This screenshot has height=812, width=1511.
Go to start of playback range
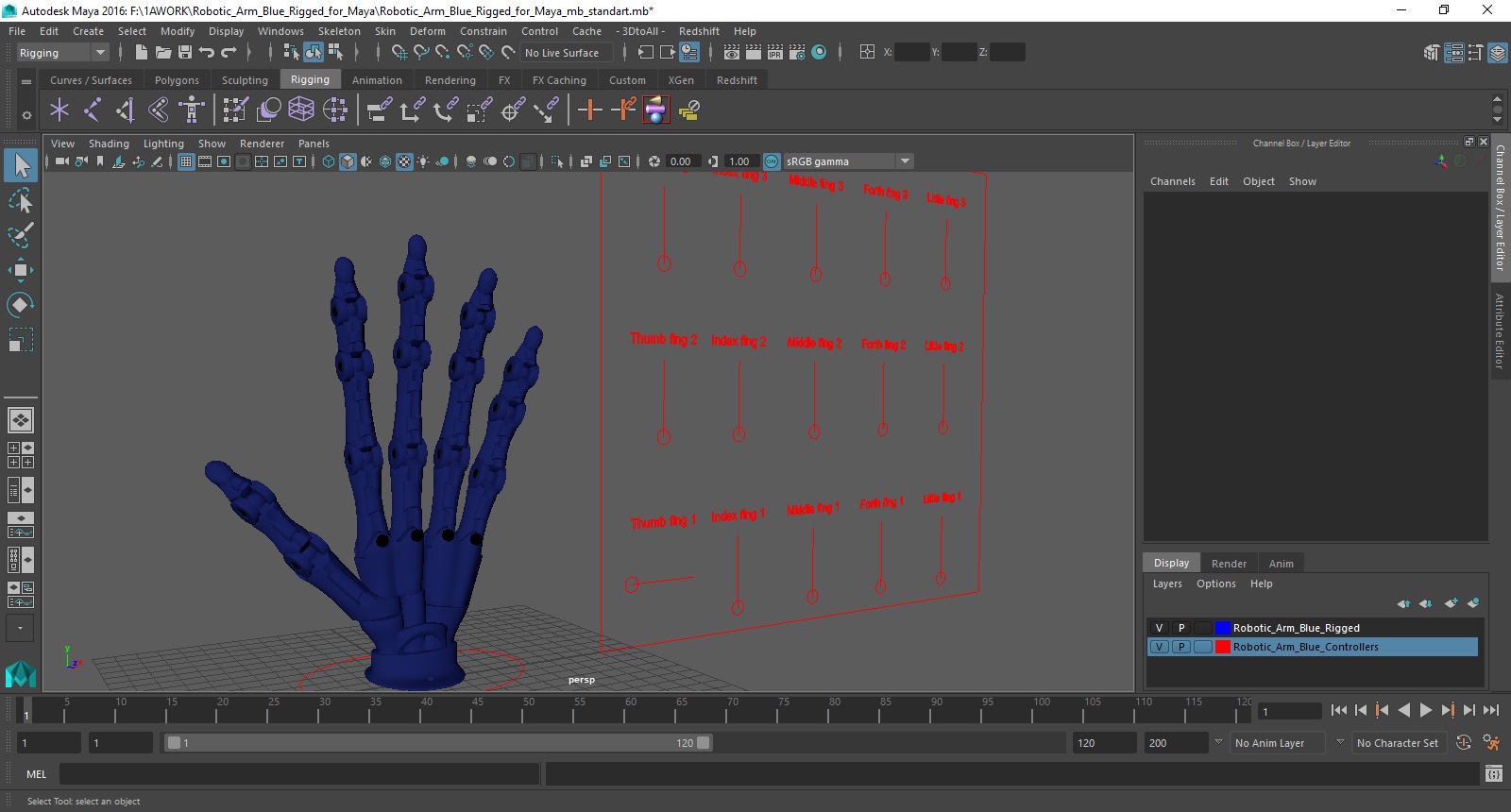tap(1339, 710)
